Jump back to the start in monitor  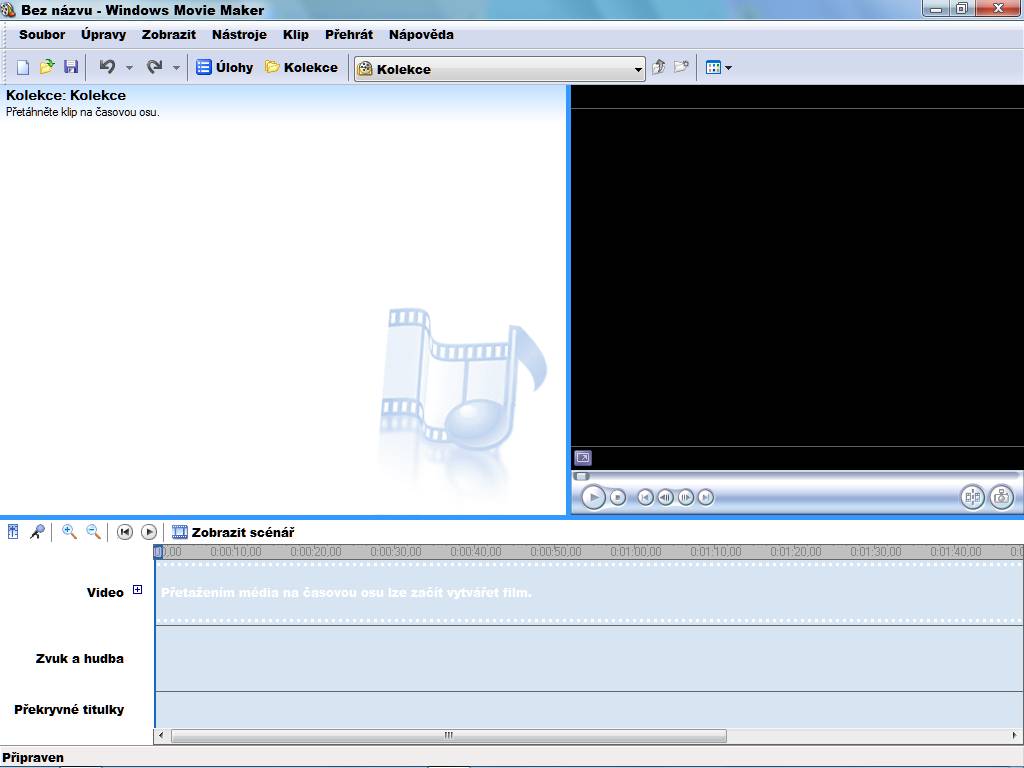(x=645, y=498)
